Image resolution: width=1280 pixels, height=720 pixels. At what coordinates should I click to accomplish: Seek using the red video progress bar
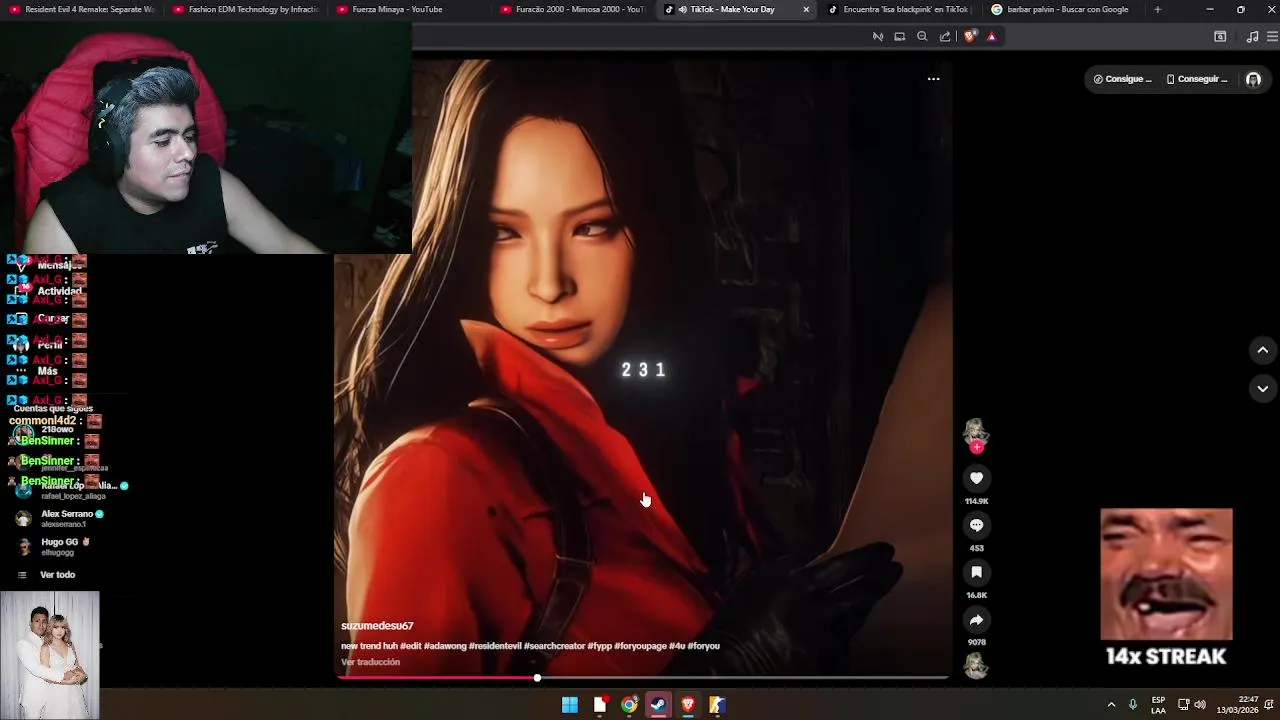643,678
